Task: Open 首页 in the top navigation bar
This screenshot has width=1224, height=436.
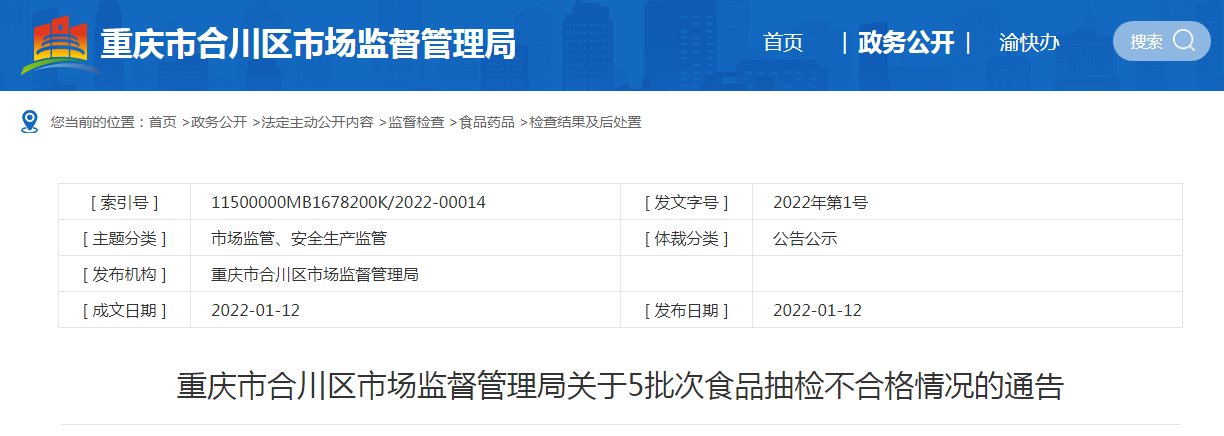Action: (783, 43)
